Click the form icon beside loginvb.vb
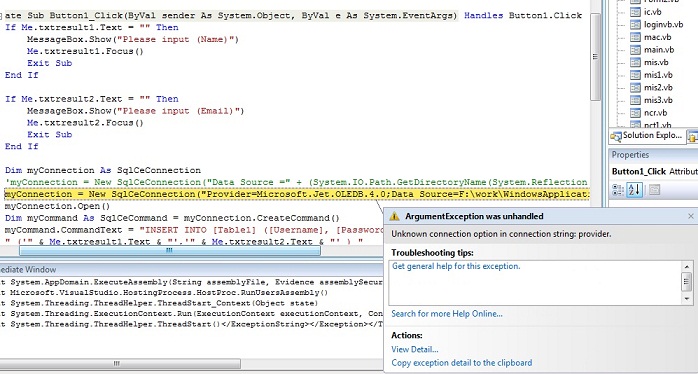The image size is (698, 374). point(636,24)
